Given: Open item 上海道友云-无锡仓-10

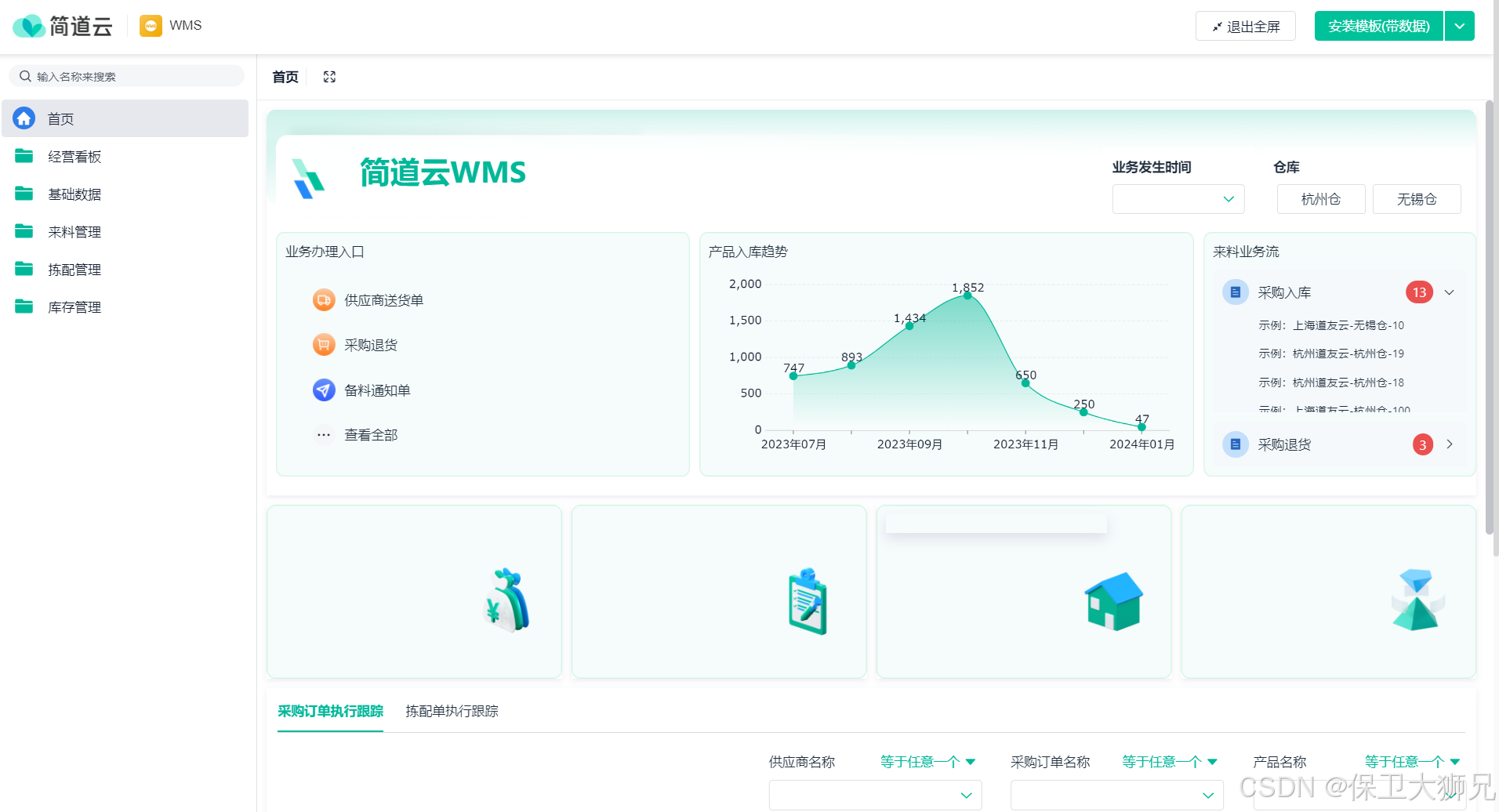Looking at the screenshot, I should [x=1331, y=325].
